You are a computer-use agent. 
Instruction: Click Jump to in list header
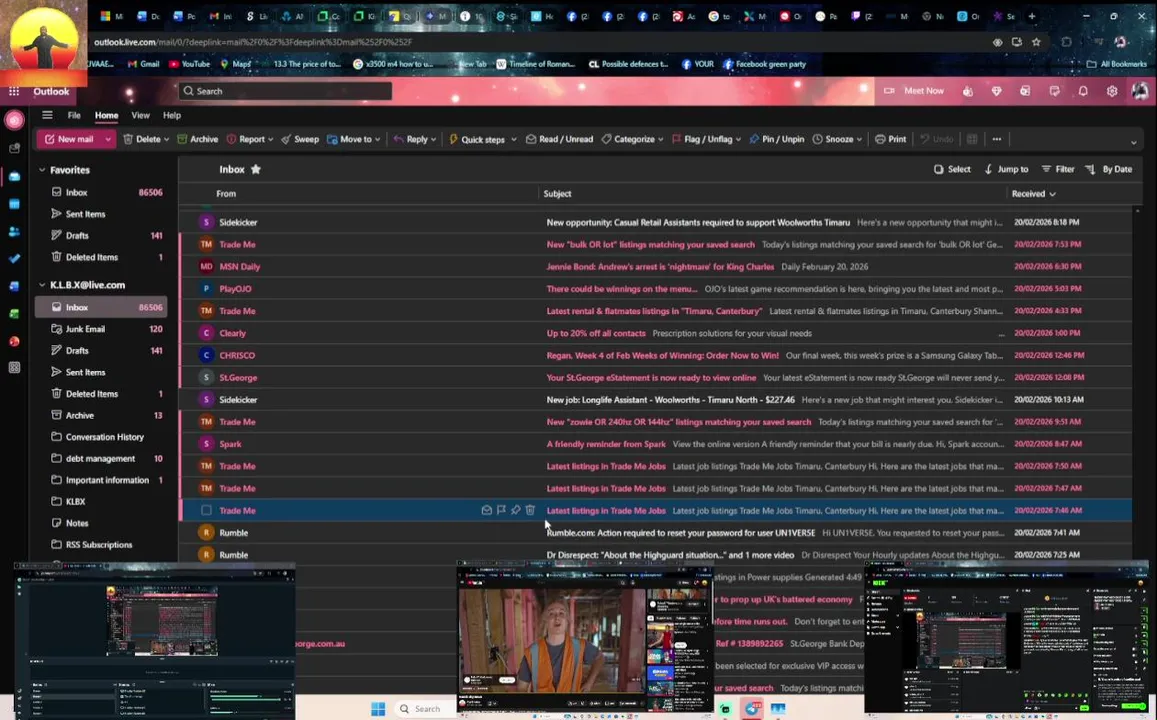pos(1006,169)
